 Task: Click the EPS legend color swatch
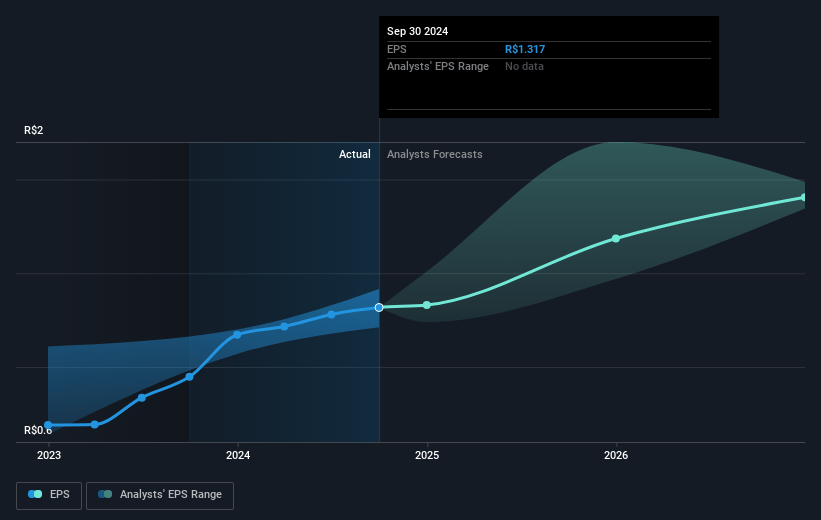coord(35,494)
